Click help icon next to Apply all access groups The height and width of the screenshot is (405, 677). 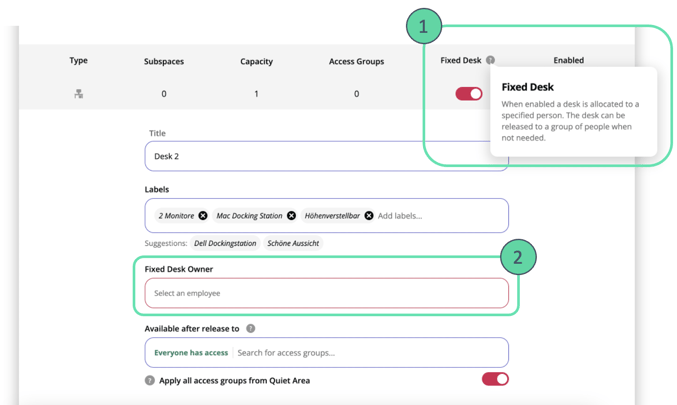click(x=150, y=380)
